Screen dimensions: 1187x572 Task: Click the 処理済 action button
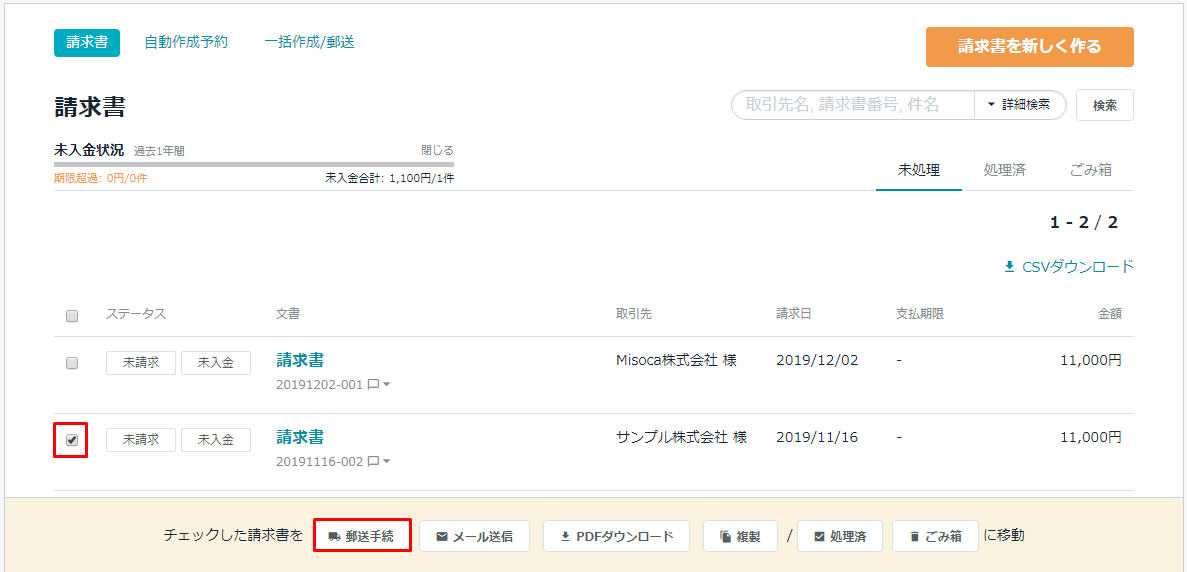click(840, 536)
